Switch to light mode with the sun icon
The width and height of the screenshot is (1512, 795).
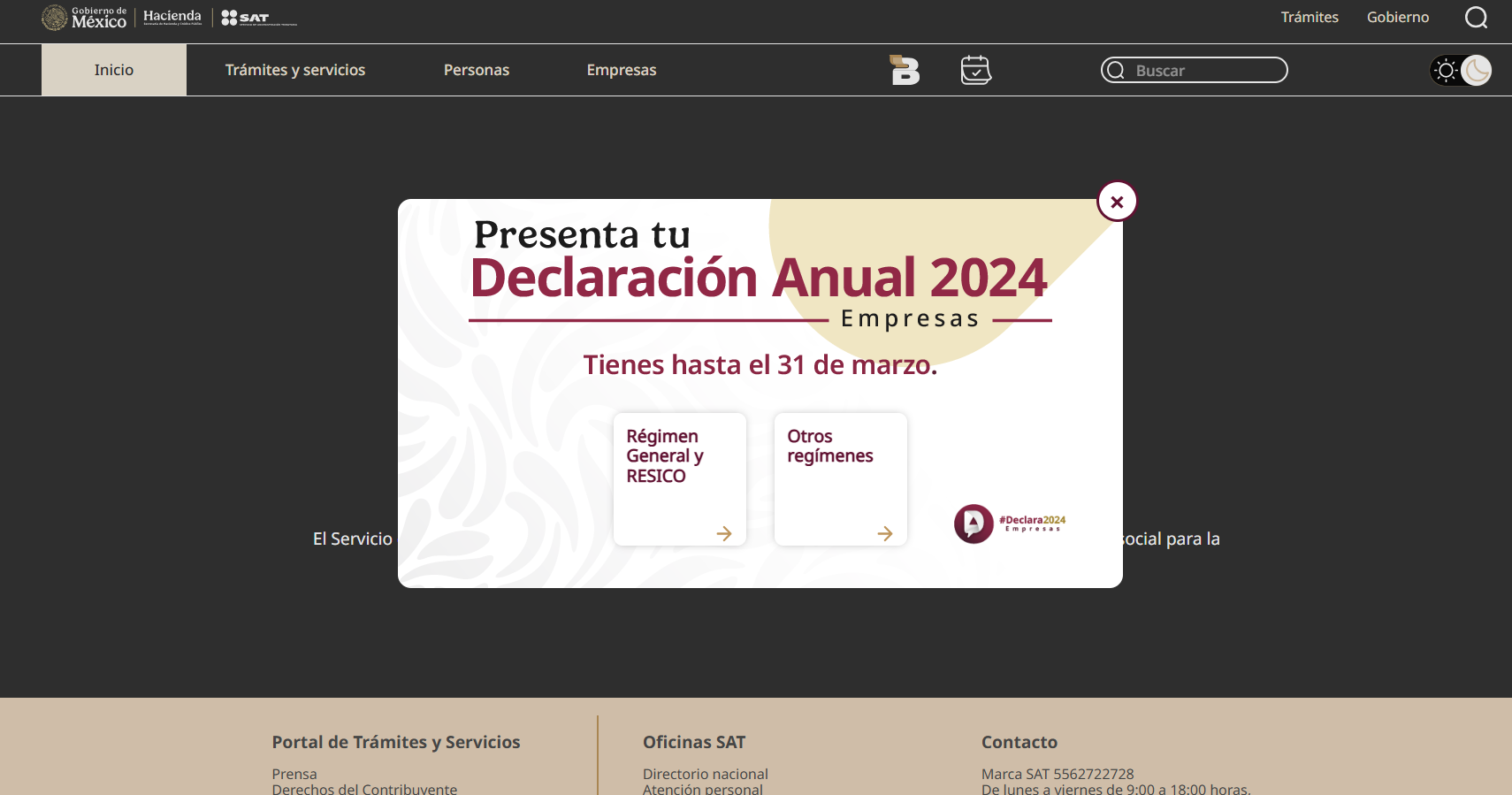[1447, 70]
